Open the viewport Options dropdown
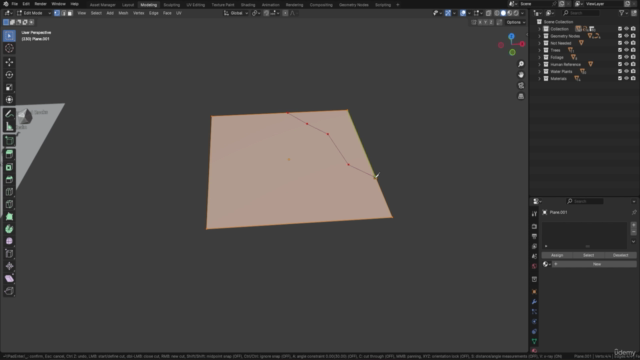The width and height of the screenshot is (640, 360). [x=516, y=22]
